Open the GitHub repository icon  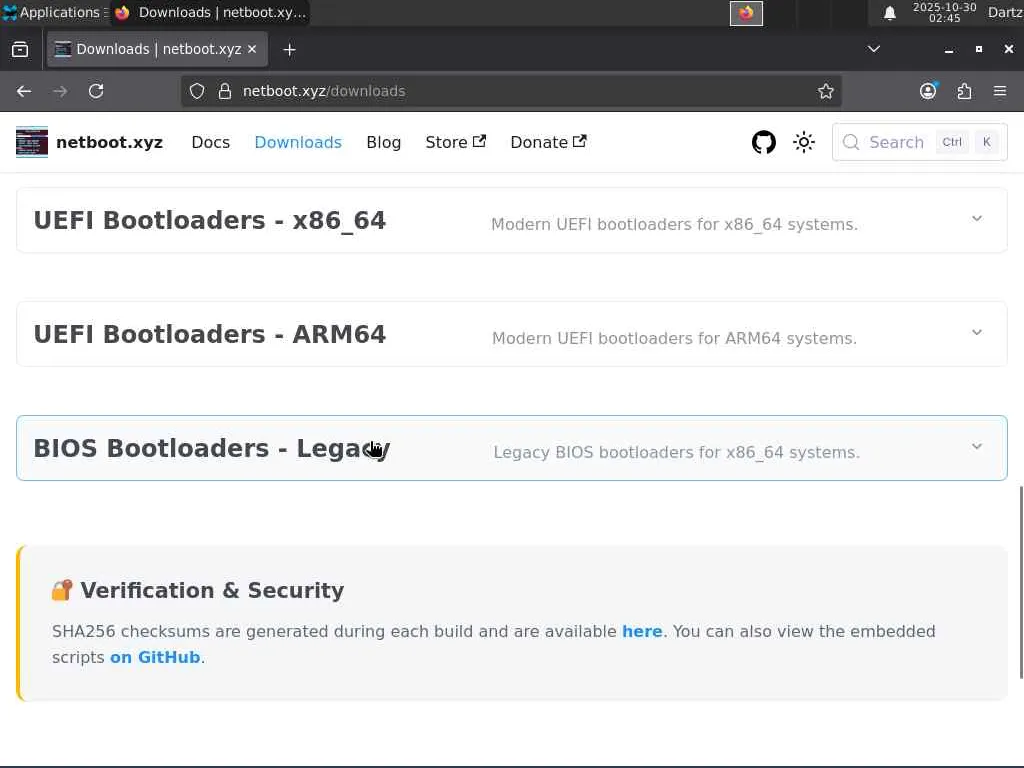[x=764, y=142]
